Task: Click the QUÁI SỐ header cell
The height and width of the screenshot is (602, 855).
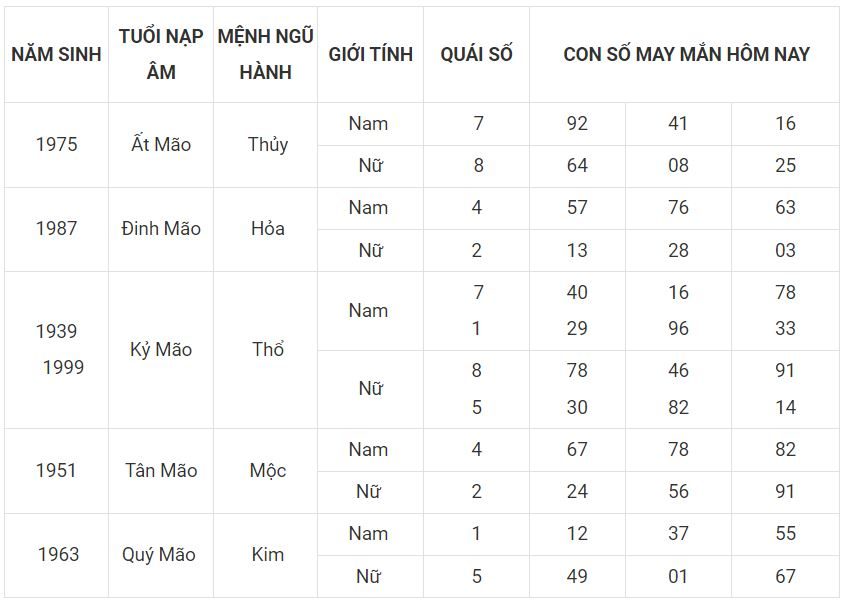Action: tap(477, 55)
